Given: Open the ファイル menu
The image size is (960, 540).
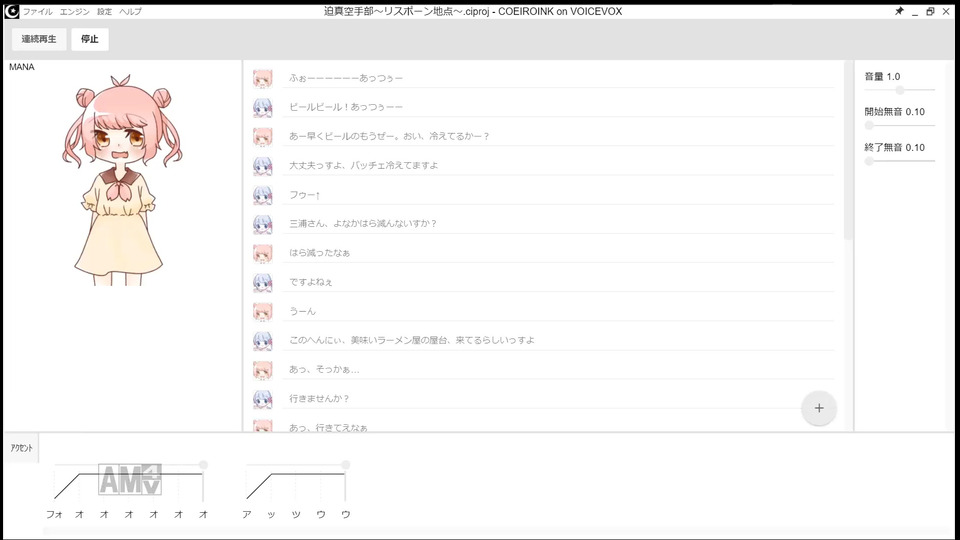Looking at the screenshot, I should pyautogui.click(x=37, y=12).
